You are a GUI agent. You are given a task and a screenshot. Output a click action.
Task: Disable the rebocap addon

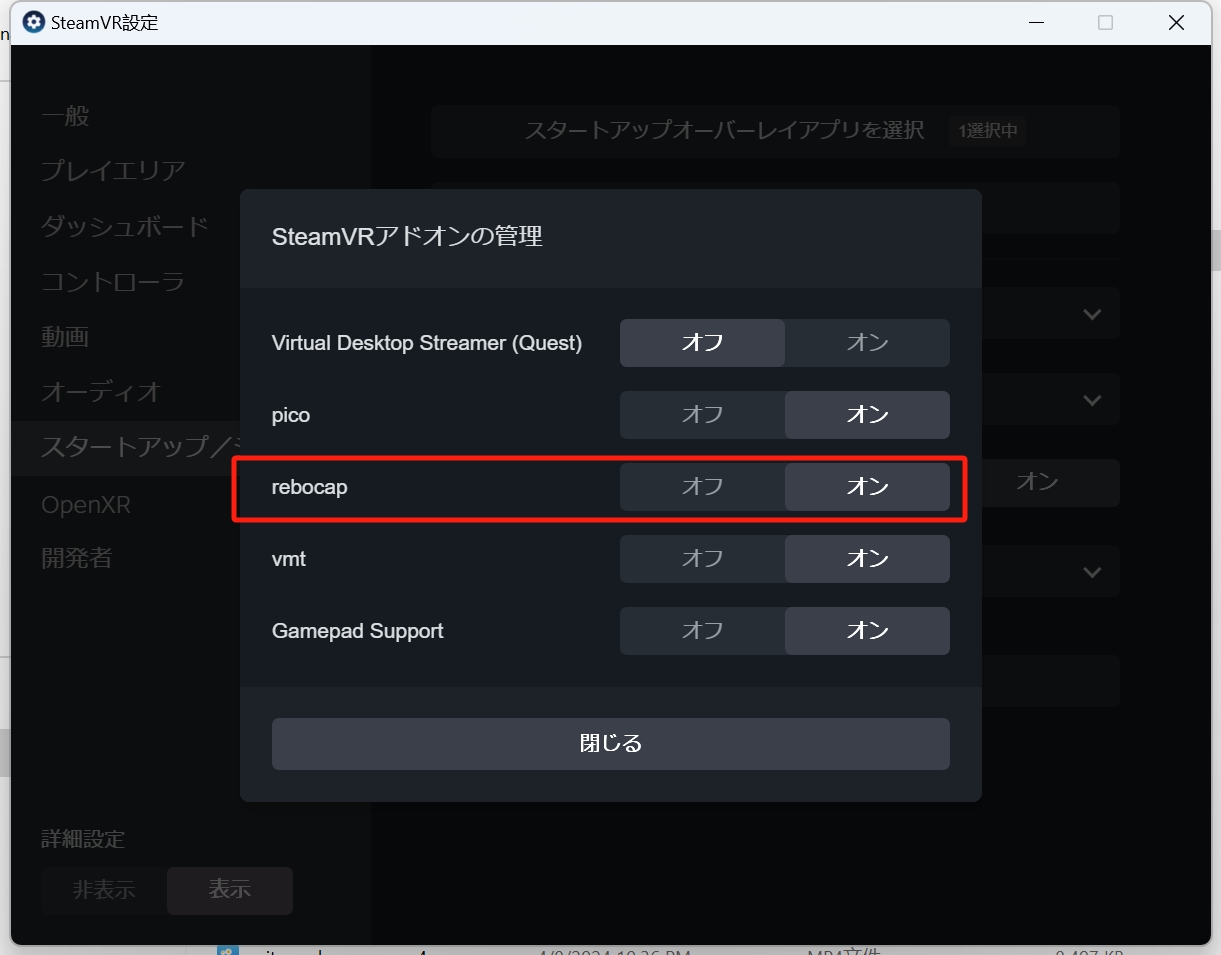click(702, 487)
